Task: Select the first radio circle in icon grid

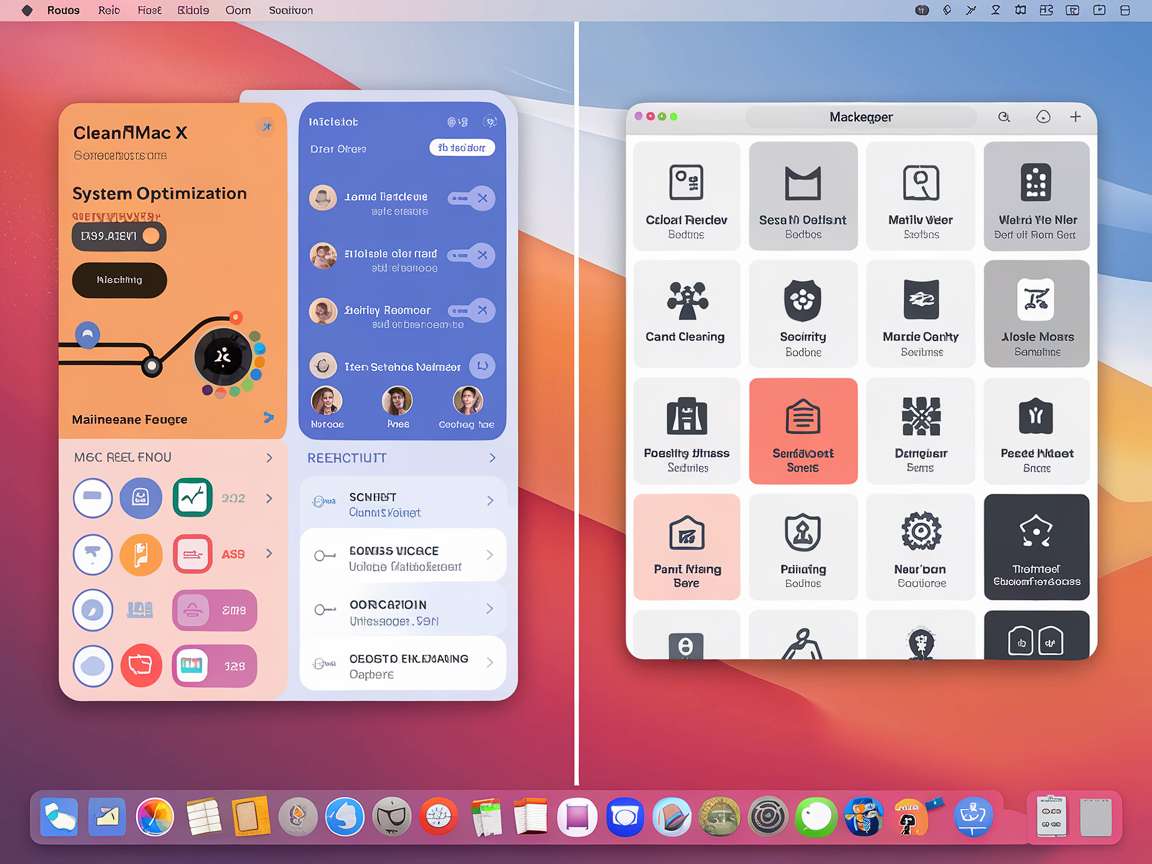Action: tap(93, 497)
